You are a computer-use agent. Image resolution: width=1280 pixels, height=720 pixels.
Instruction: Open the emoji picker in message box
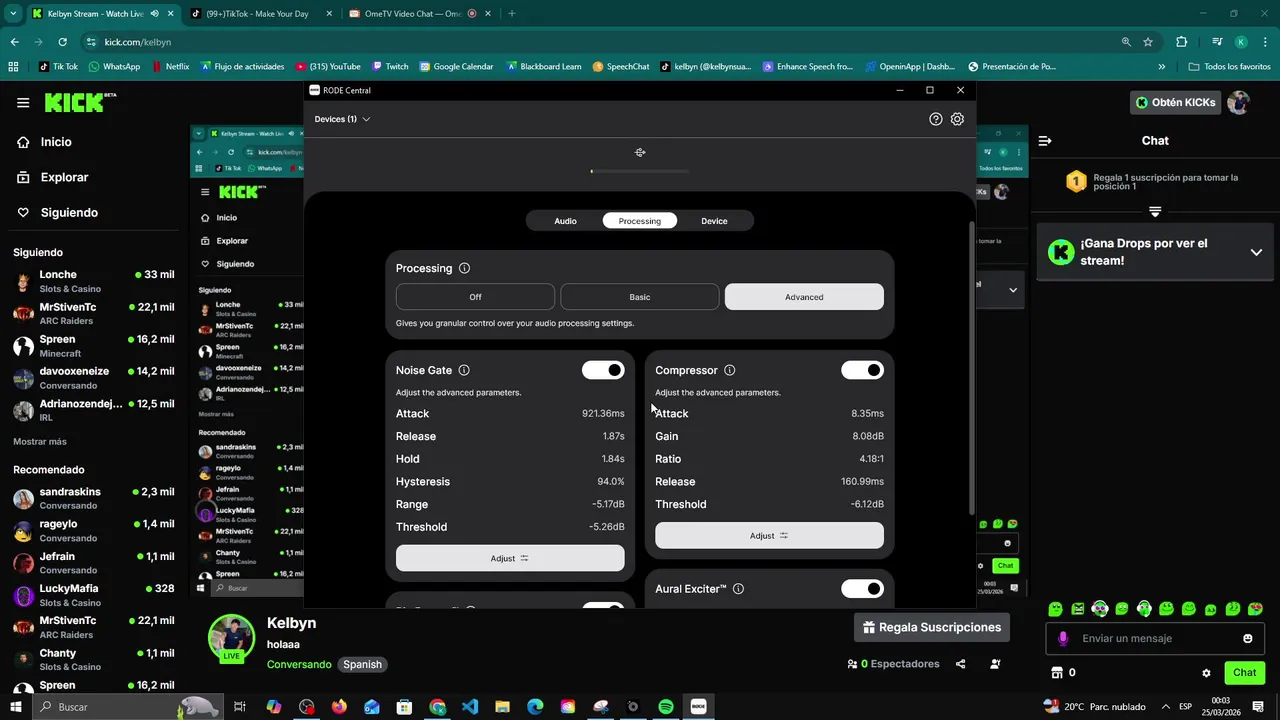tap(1248, 638)
